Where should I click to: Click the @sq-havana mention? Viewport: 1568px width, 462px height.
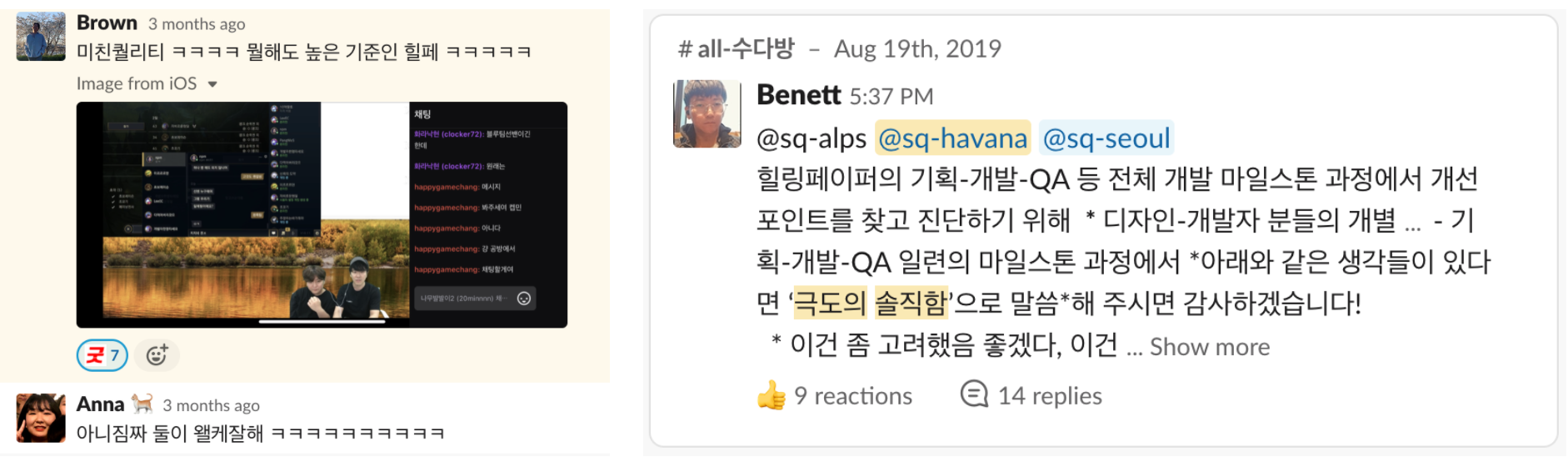click(x=952, y=138)
